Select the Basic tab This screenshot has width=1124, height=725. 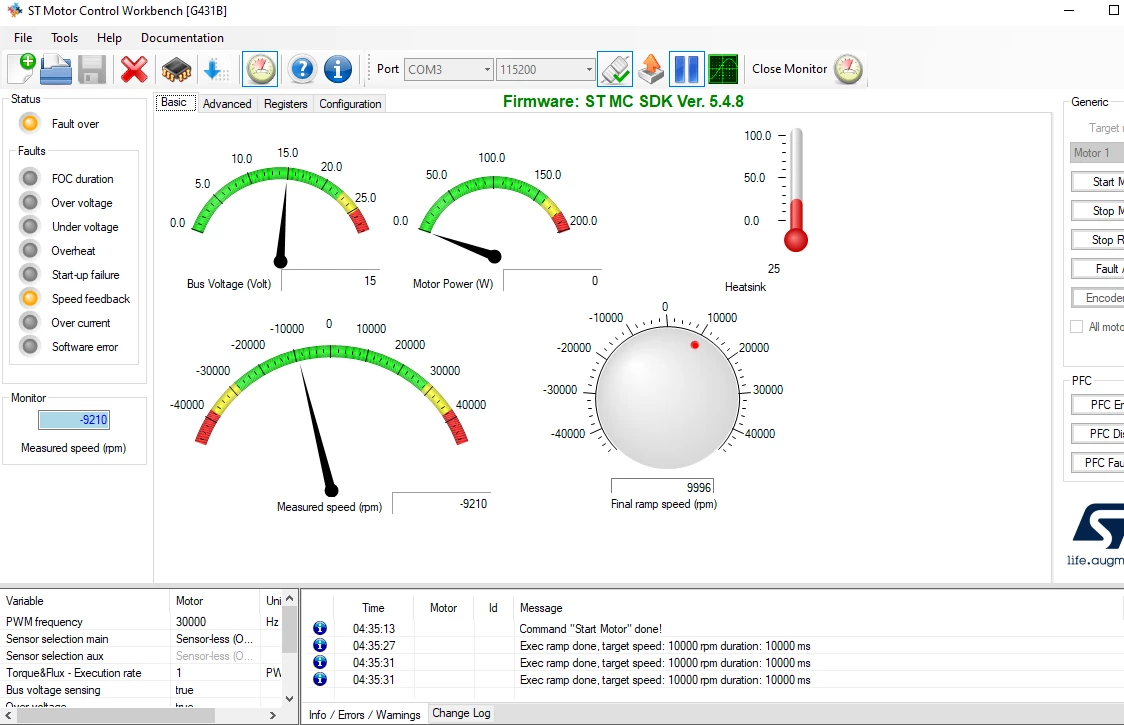pos(174,103)
